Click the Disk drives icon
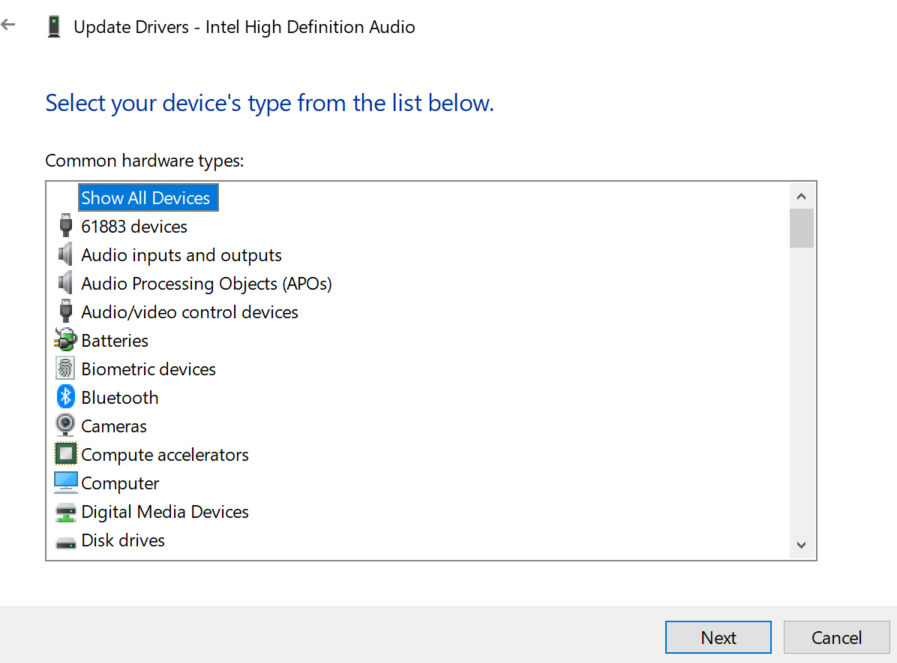Viewport: 897px width, 663px height. pos(65,542)
